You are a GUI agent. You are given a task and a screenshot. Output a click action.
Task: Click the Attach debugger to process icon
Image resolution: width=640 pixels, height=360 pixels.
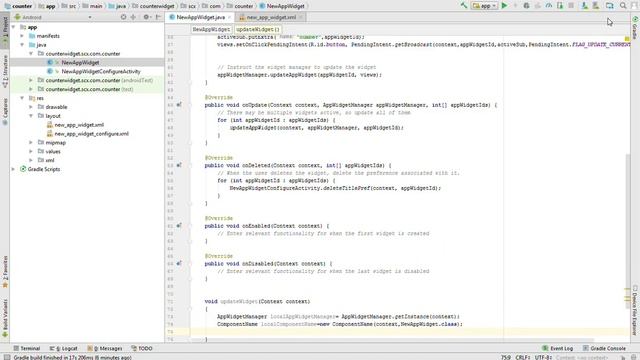[x=560, y=6]
